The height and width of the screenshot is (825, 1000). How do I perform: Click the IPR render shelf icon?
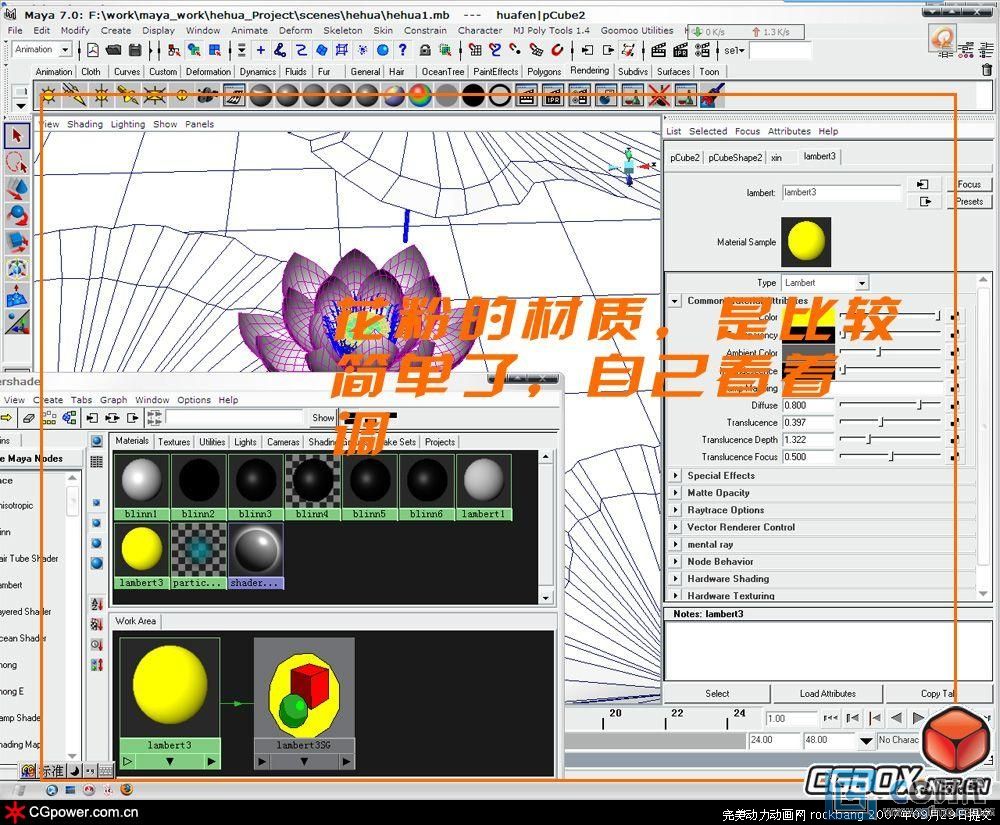[552, 96]
